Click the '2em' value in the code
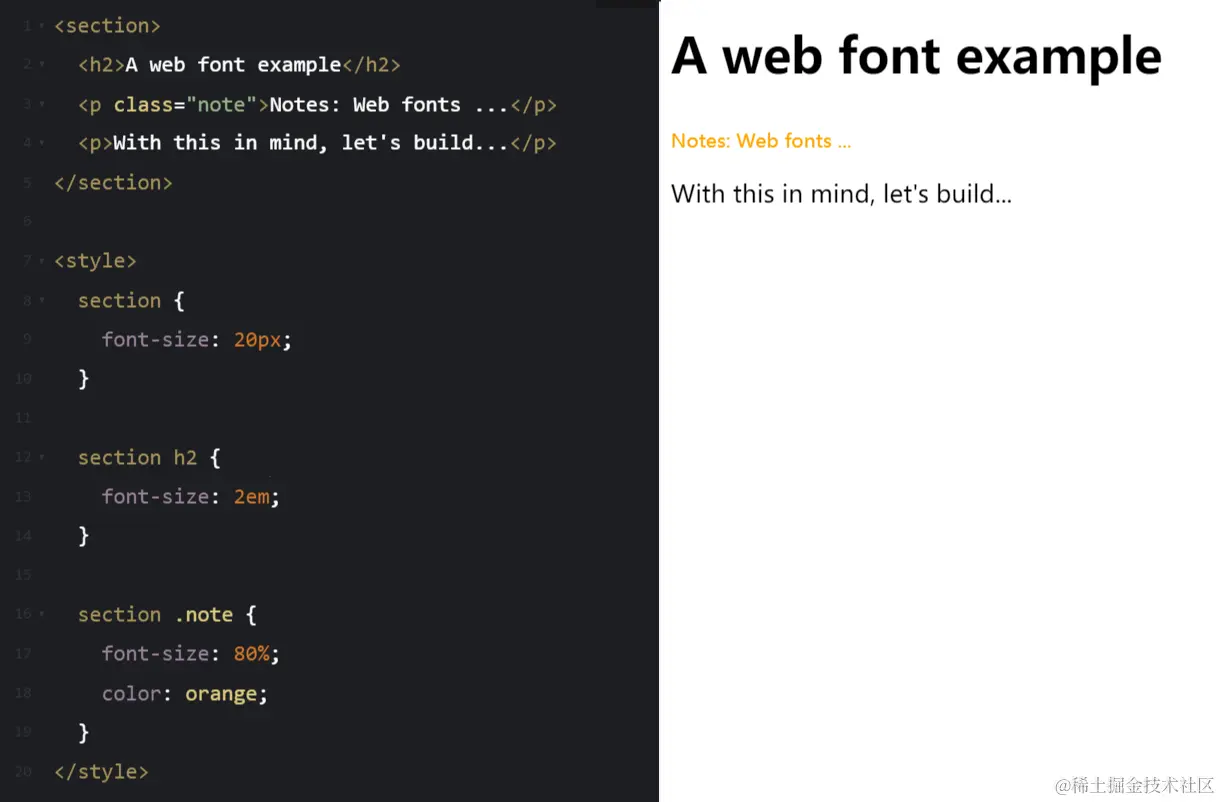 click(252, 496)
